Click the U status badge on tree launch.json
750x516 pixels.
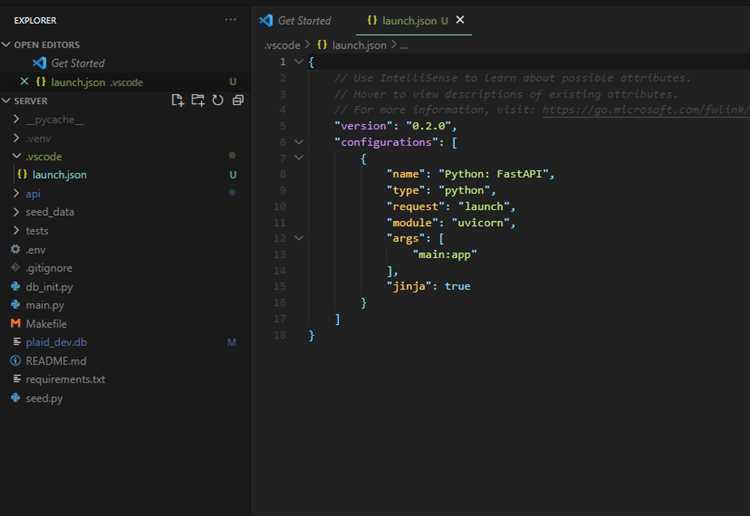point(233,175)
